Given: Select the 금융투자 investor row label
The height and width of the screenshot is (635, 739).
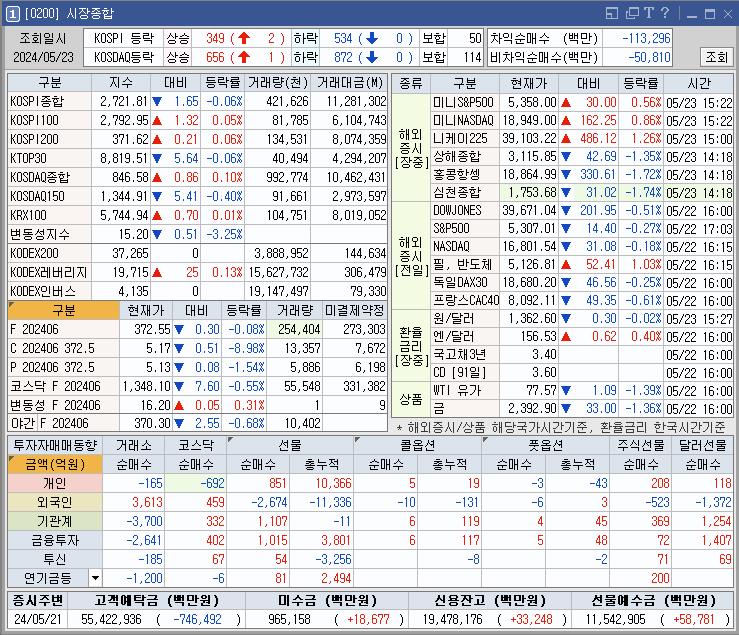Looking at the screenshot, I should point(55,540).
